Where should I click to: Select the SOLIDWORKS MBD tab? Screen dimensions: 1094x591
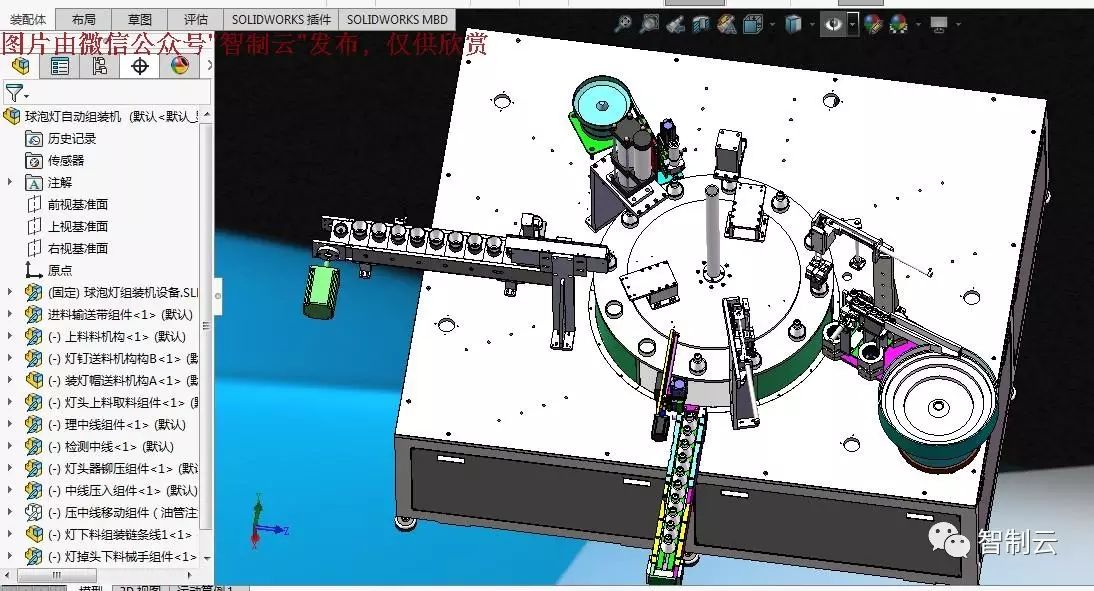(x=397, y=20)
